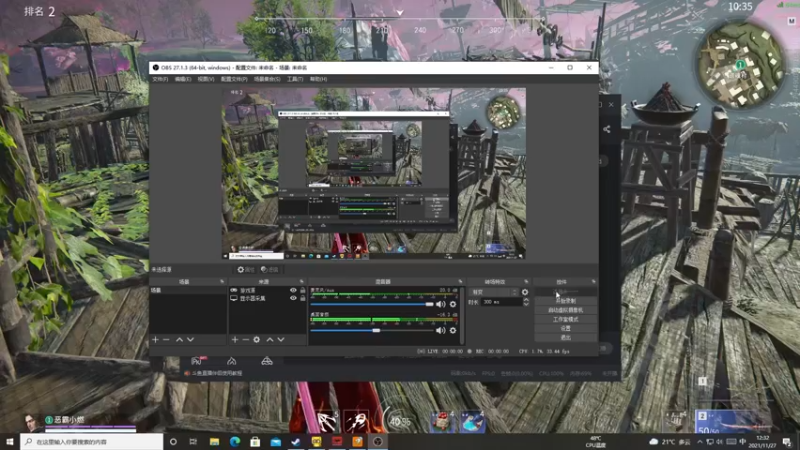Open Cortana circle icon on taskbar
Viewport: 800px width, 450px height.
coord(173,442)
